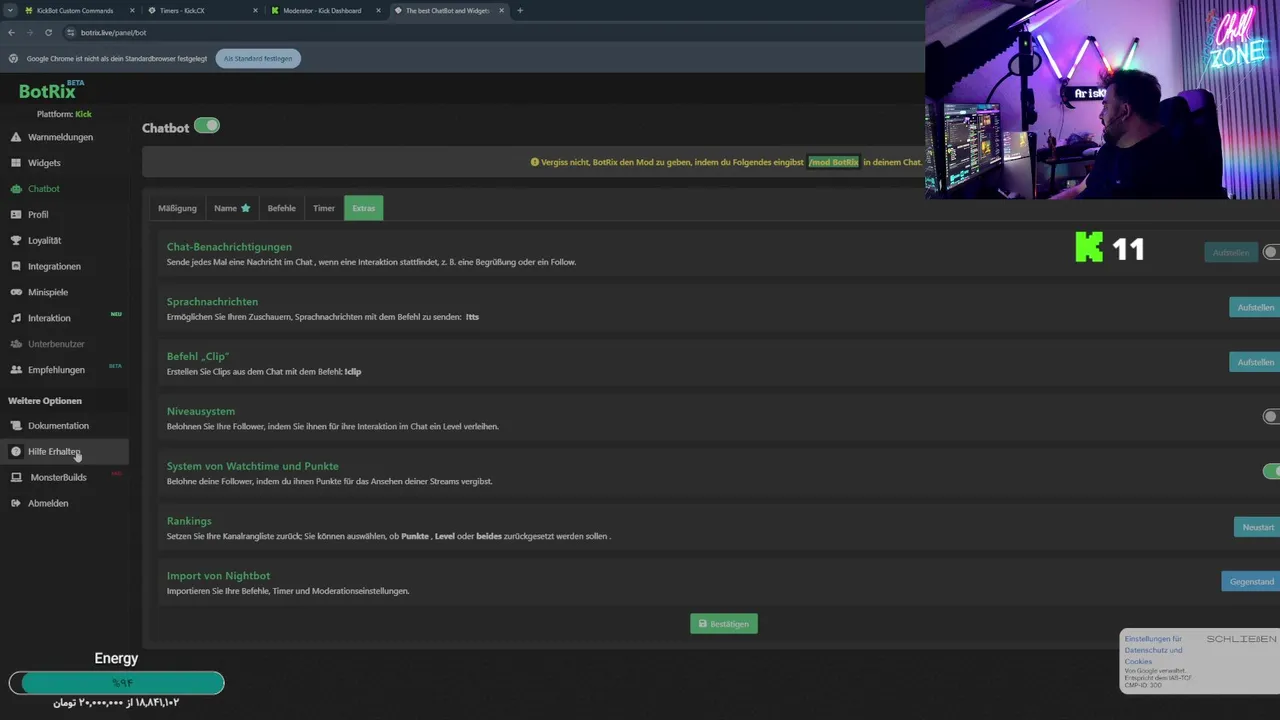Viewport: 1280px width, 720px height.
Task: Switch to the Mäßigung tab
Action: tap(177, 208)
